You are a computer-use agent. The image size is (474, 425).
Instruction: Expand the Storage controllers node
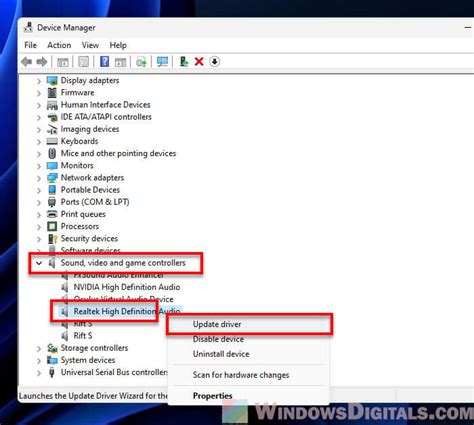(x=39, y=349)
